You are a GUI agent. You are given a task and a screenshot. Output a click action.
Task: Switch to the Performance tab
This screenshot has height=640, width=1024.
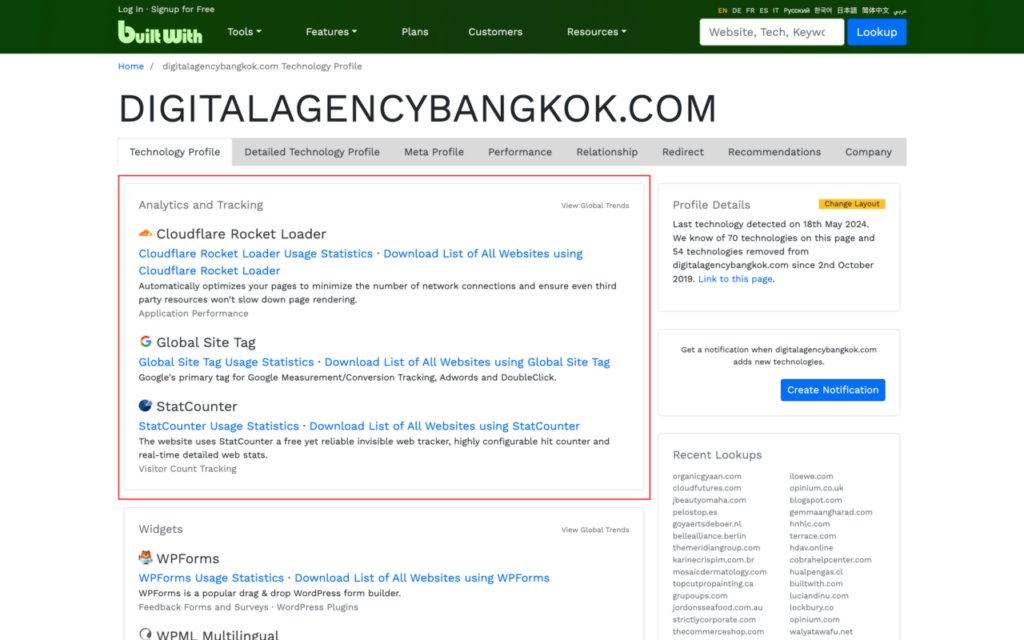pos(520,152)
